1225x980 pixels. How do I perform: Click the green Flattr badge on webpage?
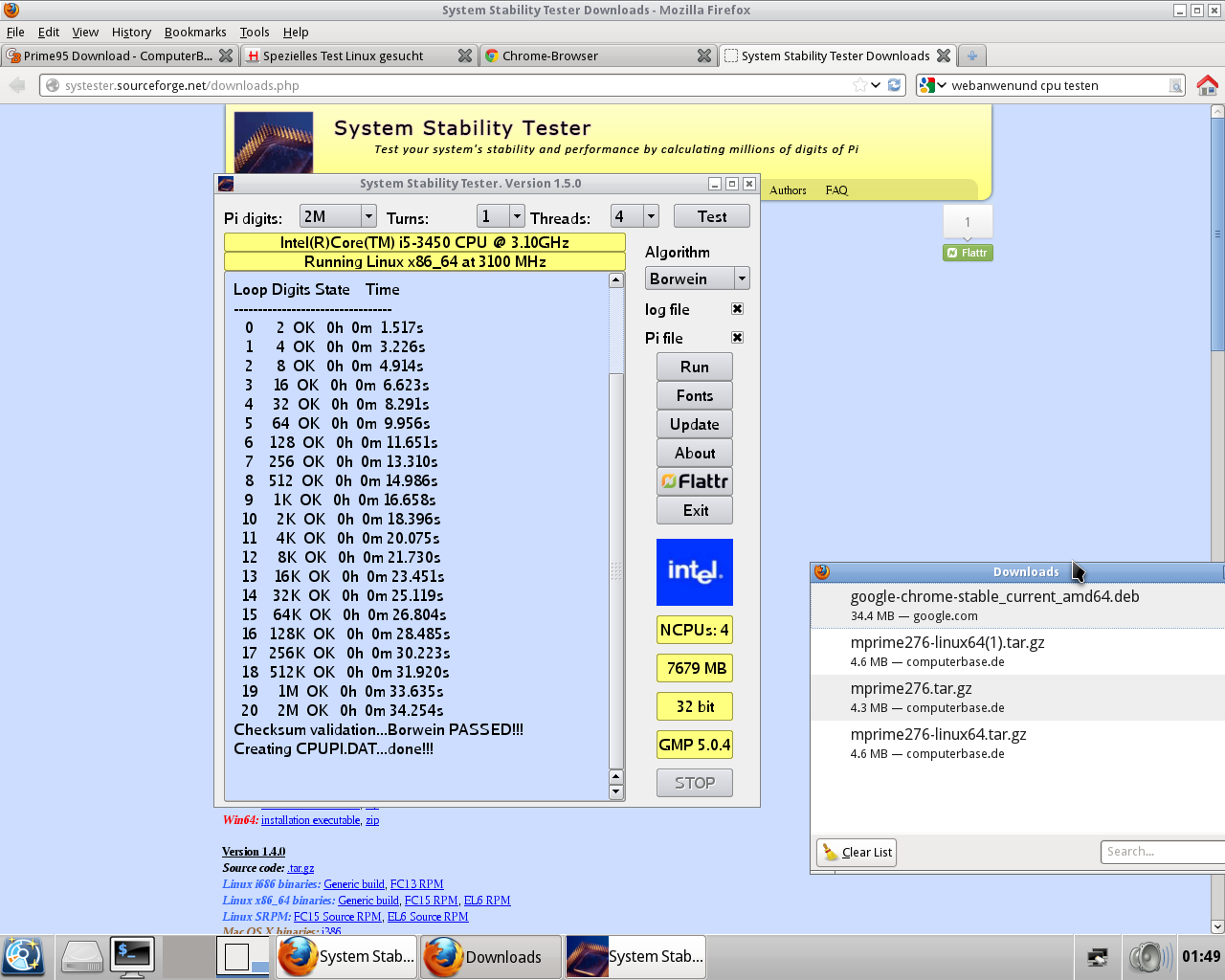[x=968, y=253]
